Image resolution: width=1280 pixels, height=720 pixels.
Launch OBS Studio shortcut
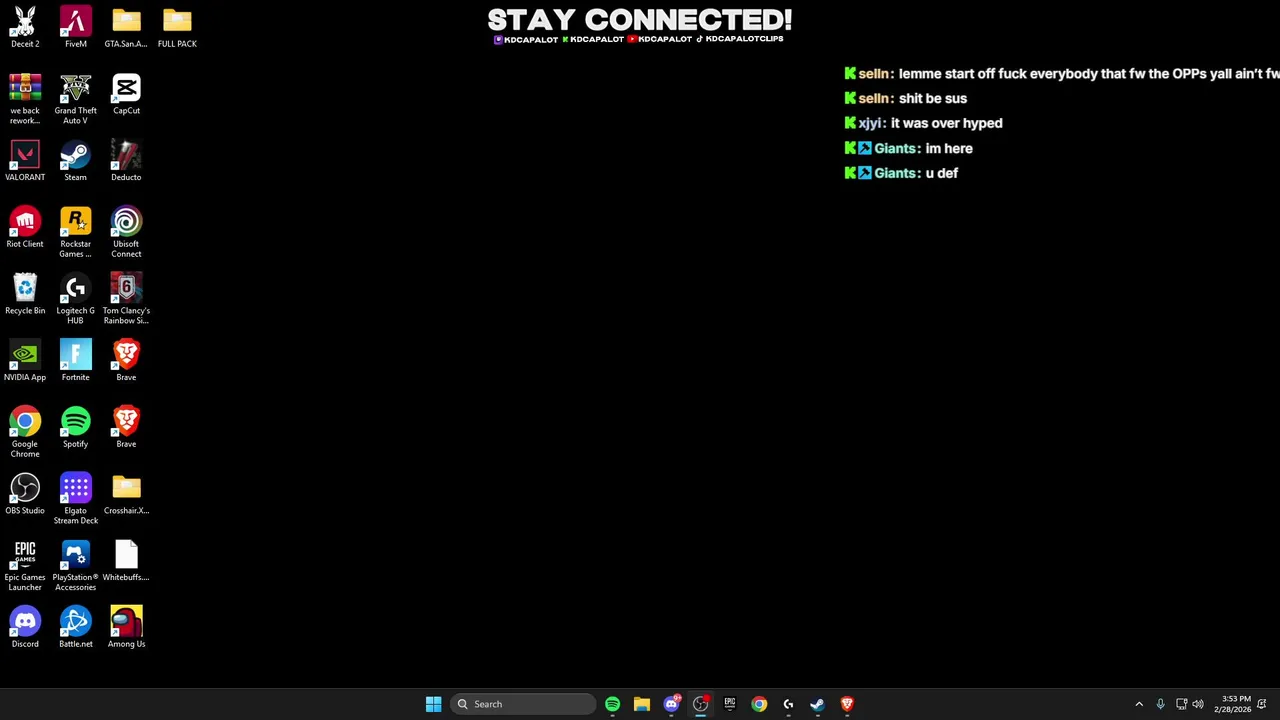coord(25,494)
